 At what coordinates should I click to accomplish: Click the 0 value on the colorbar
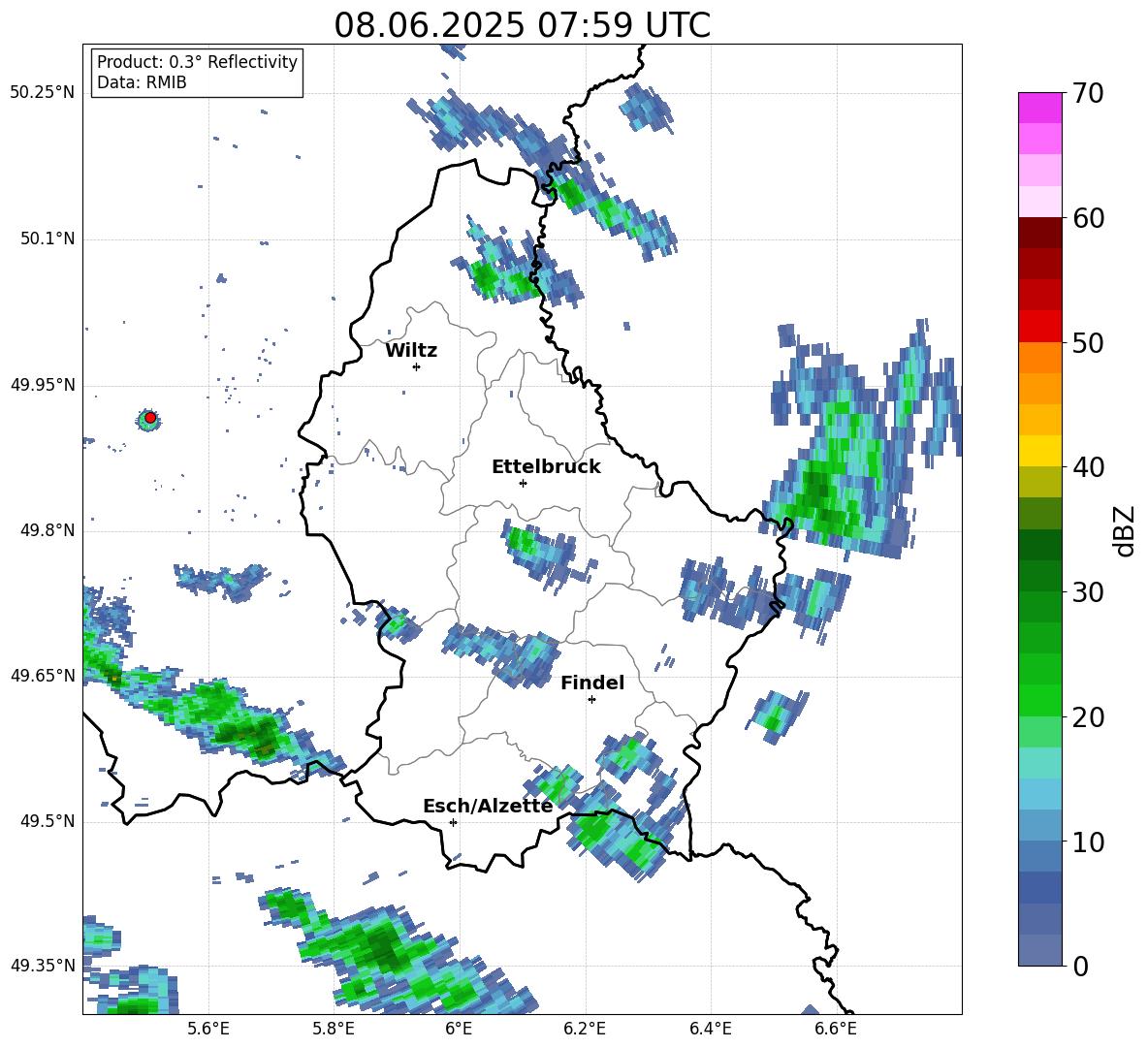coord(1081,967)
